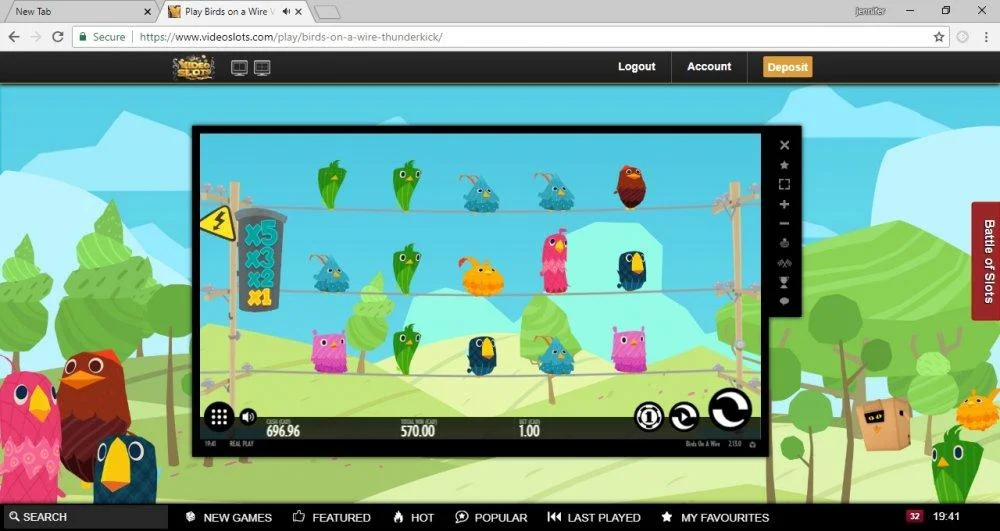This screenshot has width=1000, height=531.
Task: Click the orange bird on middle wire
Action: coord(482,276)
